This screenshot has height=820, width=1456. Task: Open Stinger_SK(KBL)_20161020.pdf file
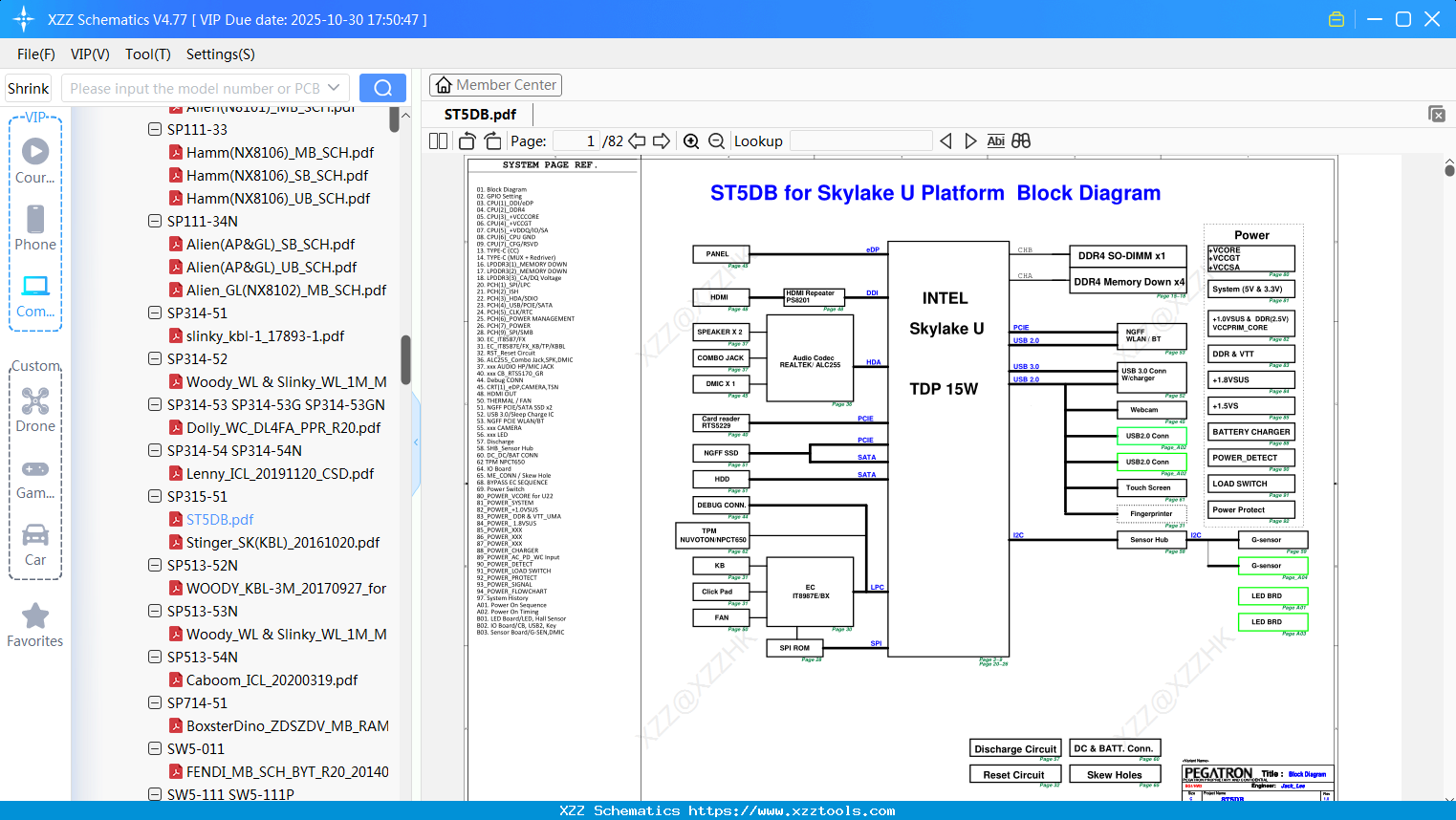[282, 542]
